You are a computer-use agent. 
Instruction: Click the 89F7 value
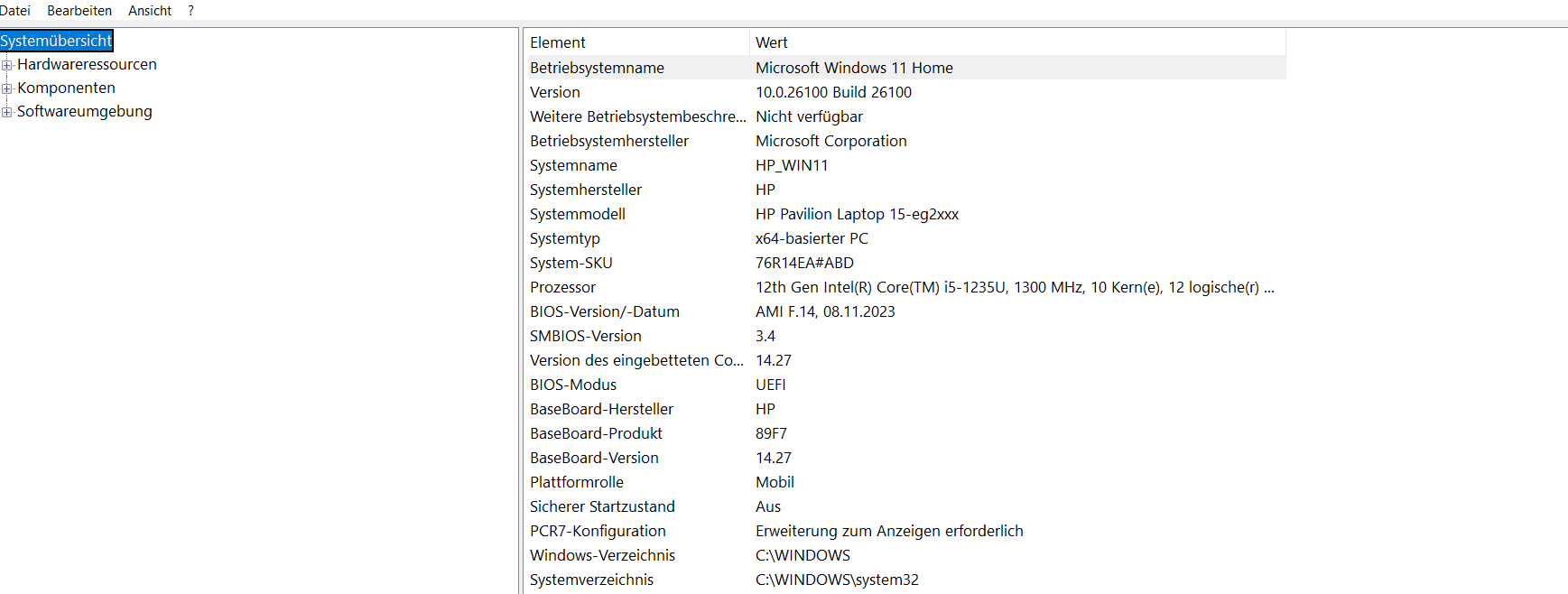(771, 433)
